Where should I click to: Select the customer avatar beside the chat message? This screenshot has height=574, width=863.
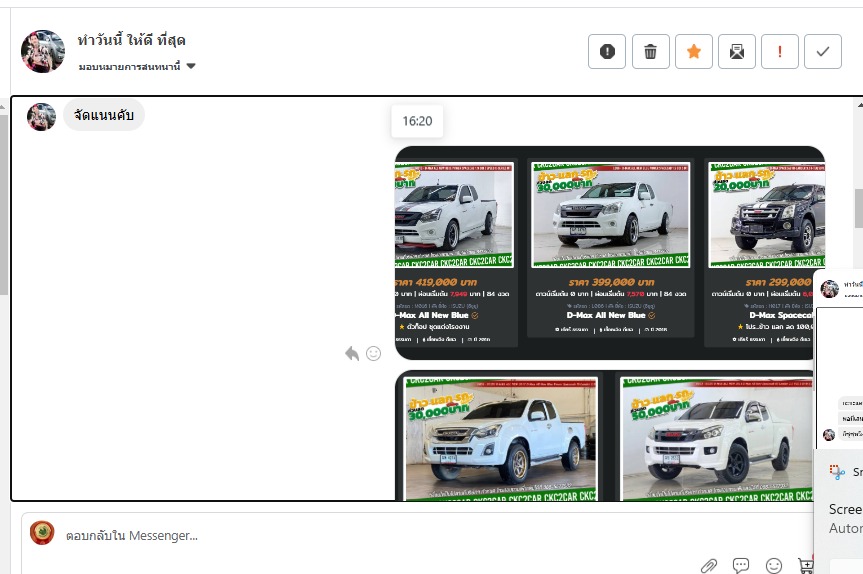coord(41,116)
